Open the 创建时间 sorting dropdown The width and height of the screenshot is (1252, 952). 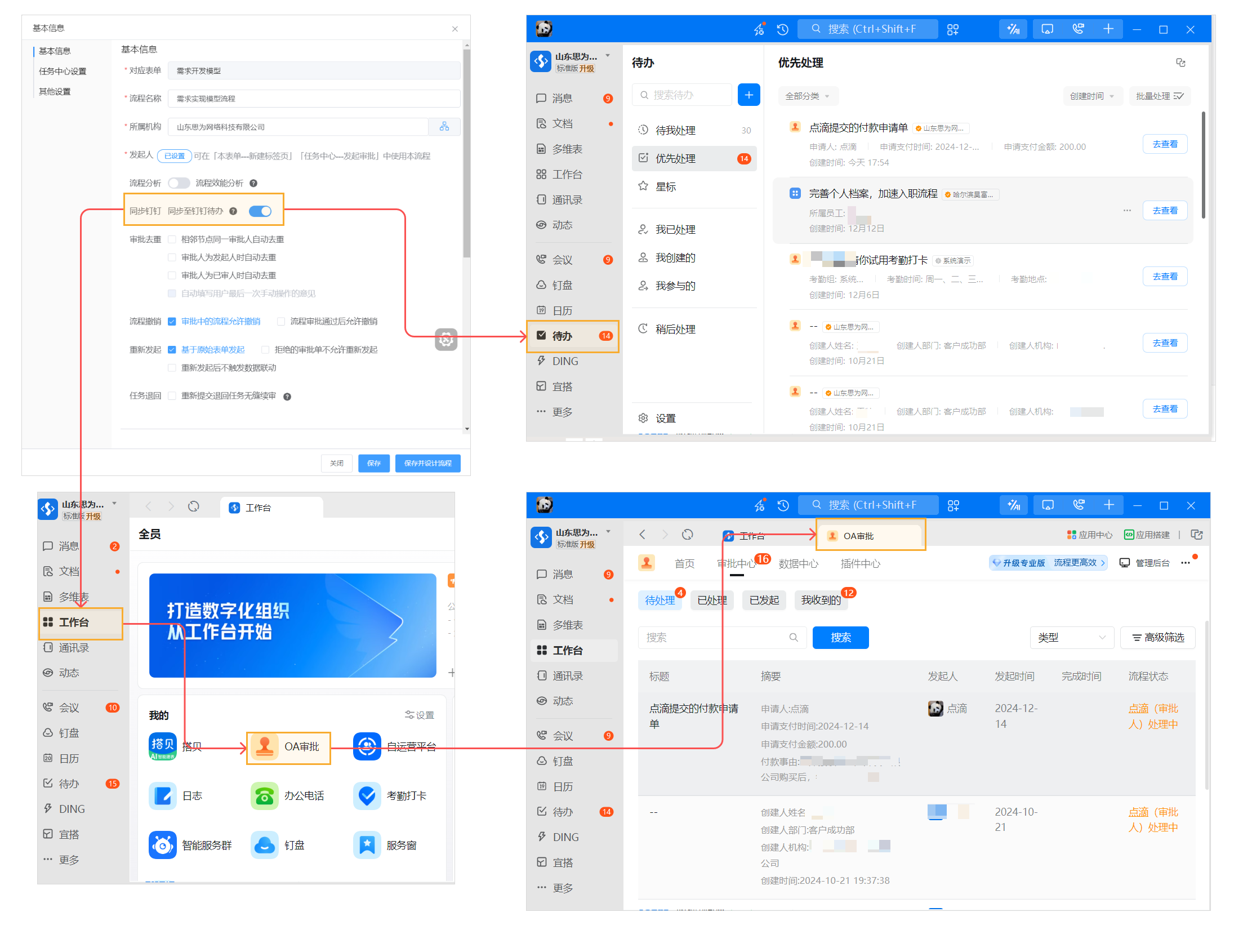1093,96
